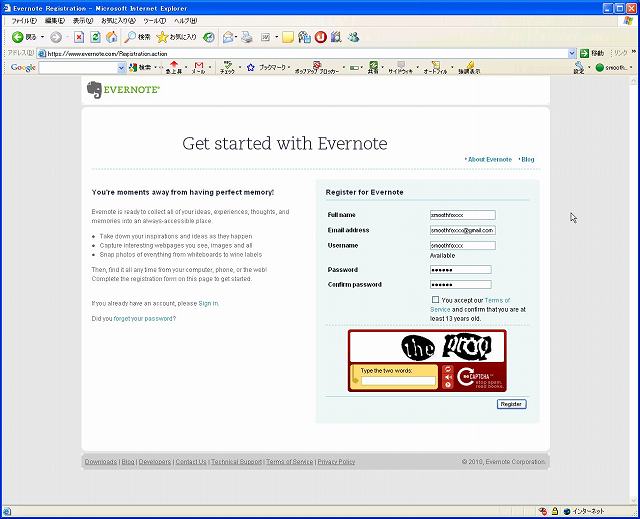Click the address bar URL field
The width and height of the screenshot is (640, 519).
point(302,53)
